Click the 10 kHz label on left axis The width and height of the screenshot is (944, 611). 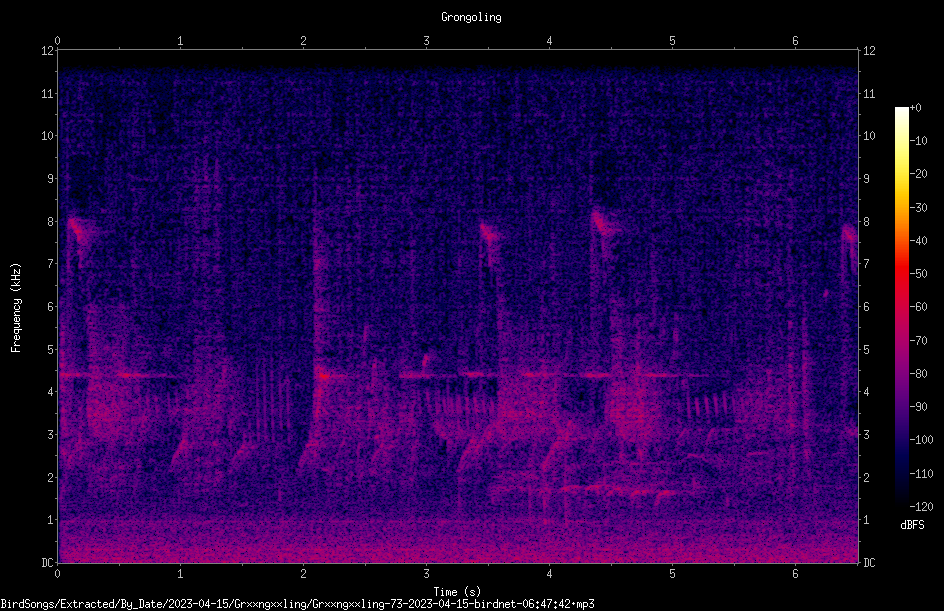pos(48,136)
